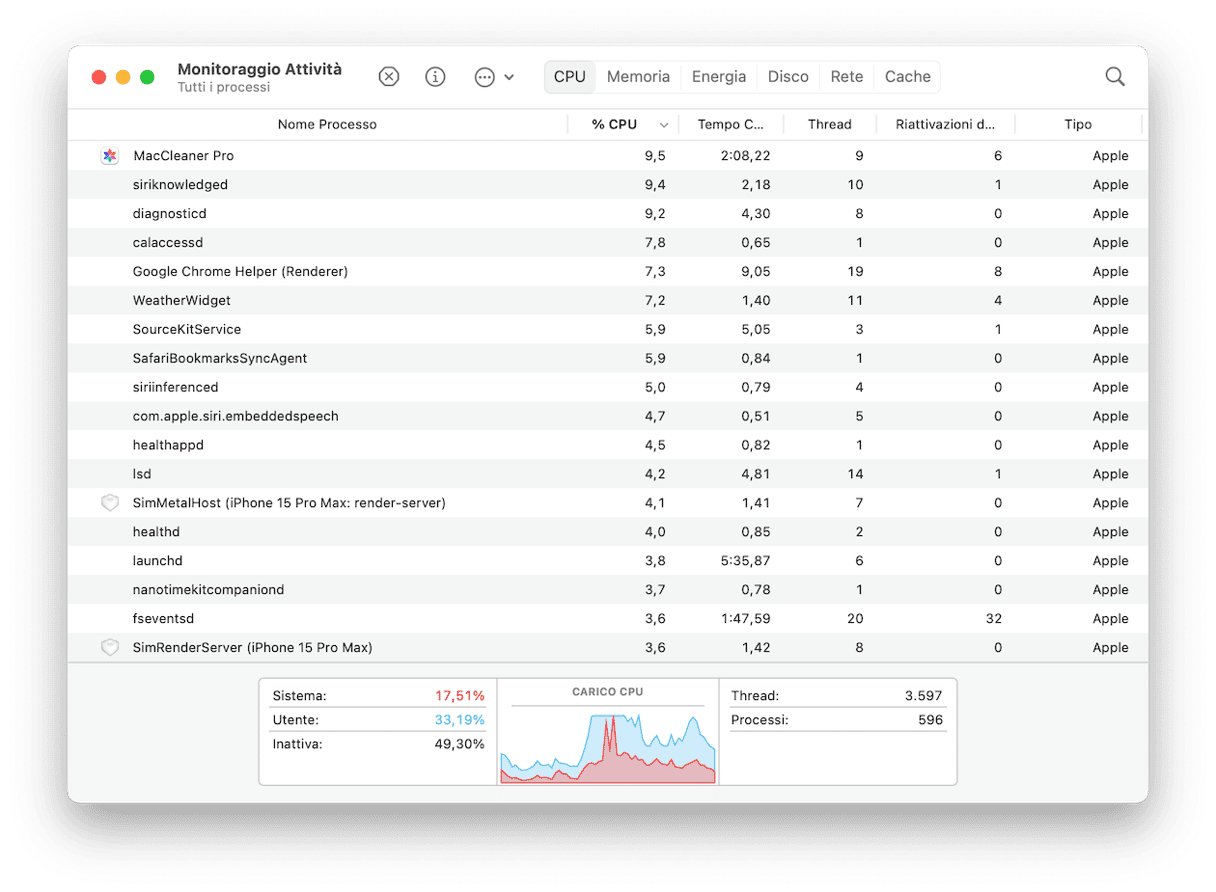Select the MacCleaner Pro app icon
This screenshot has width=1216, height=892.
(x=110, y=156)
